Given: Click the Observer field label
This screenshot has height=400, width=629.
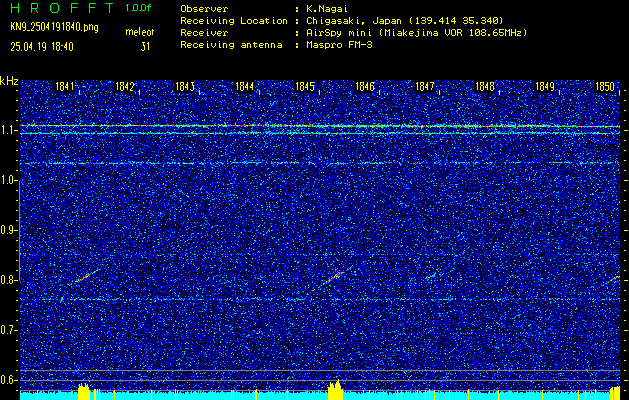Looking at the screenshot, I should pyautogui.click(x=204, y=9).
